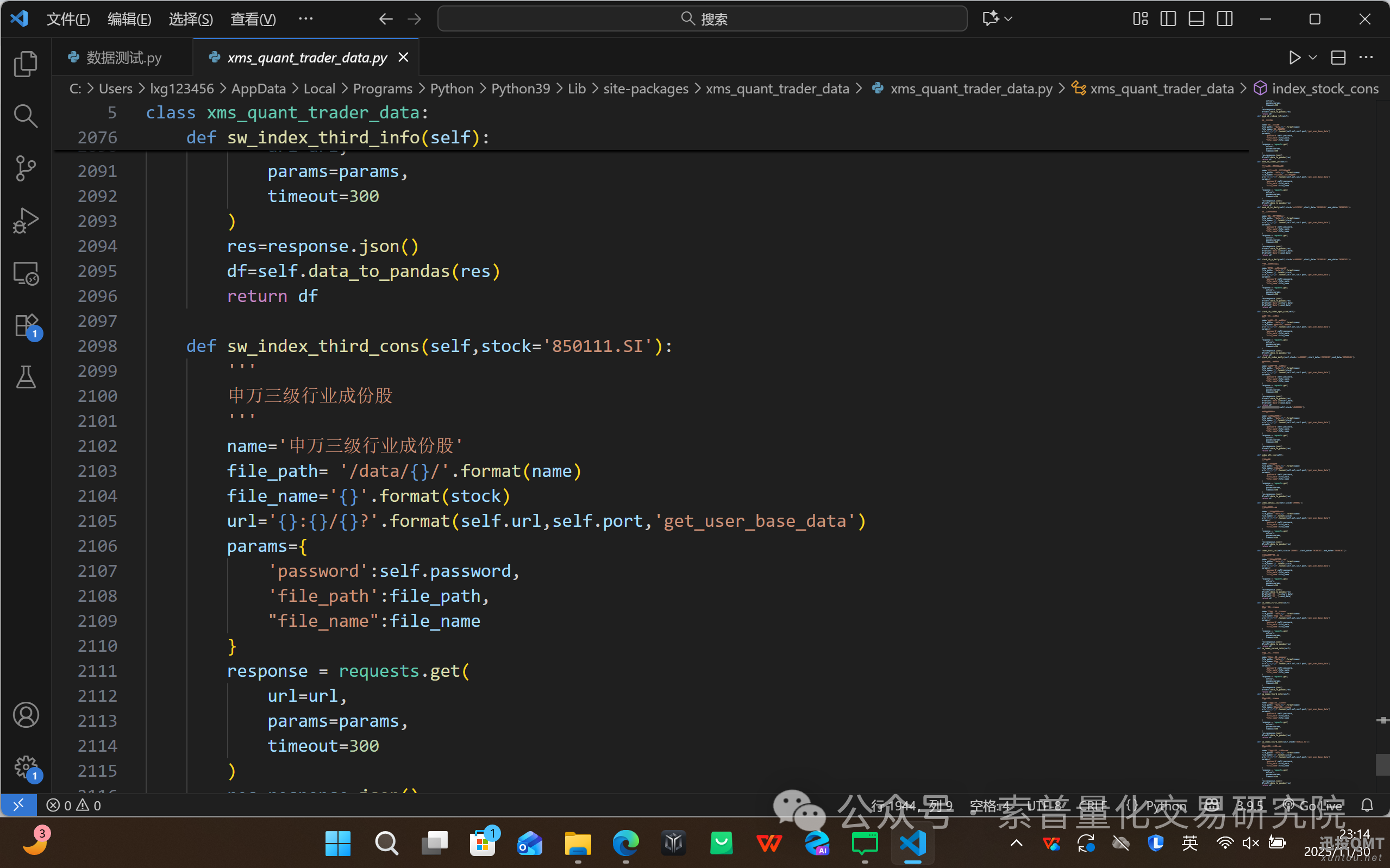The width and height of the screenshot is (1390, 868).
Task: Open the Search view in activity bar
Action: tap(26, 116)
